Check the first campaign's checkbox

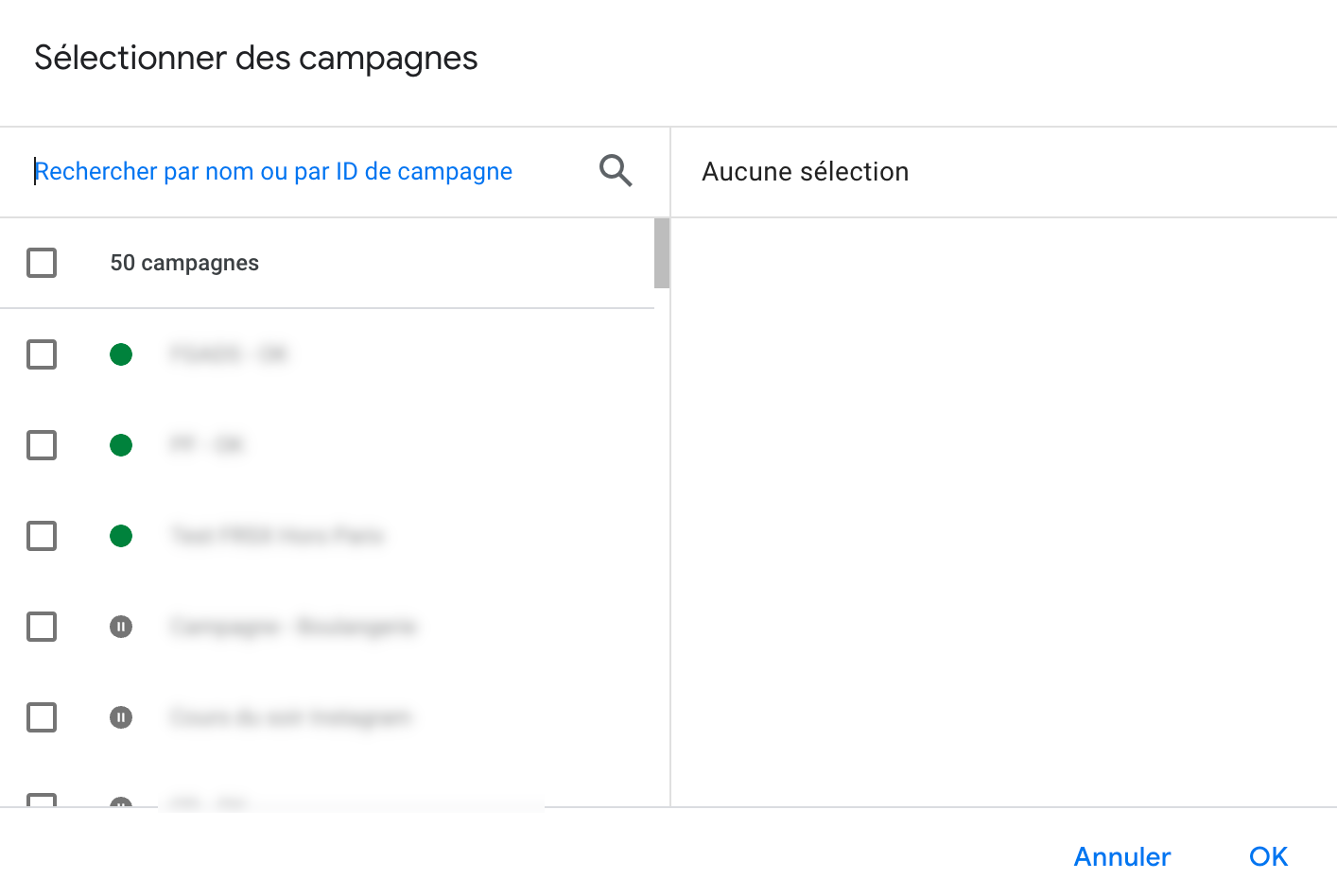tap(42, 354)
